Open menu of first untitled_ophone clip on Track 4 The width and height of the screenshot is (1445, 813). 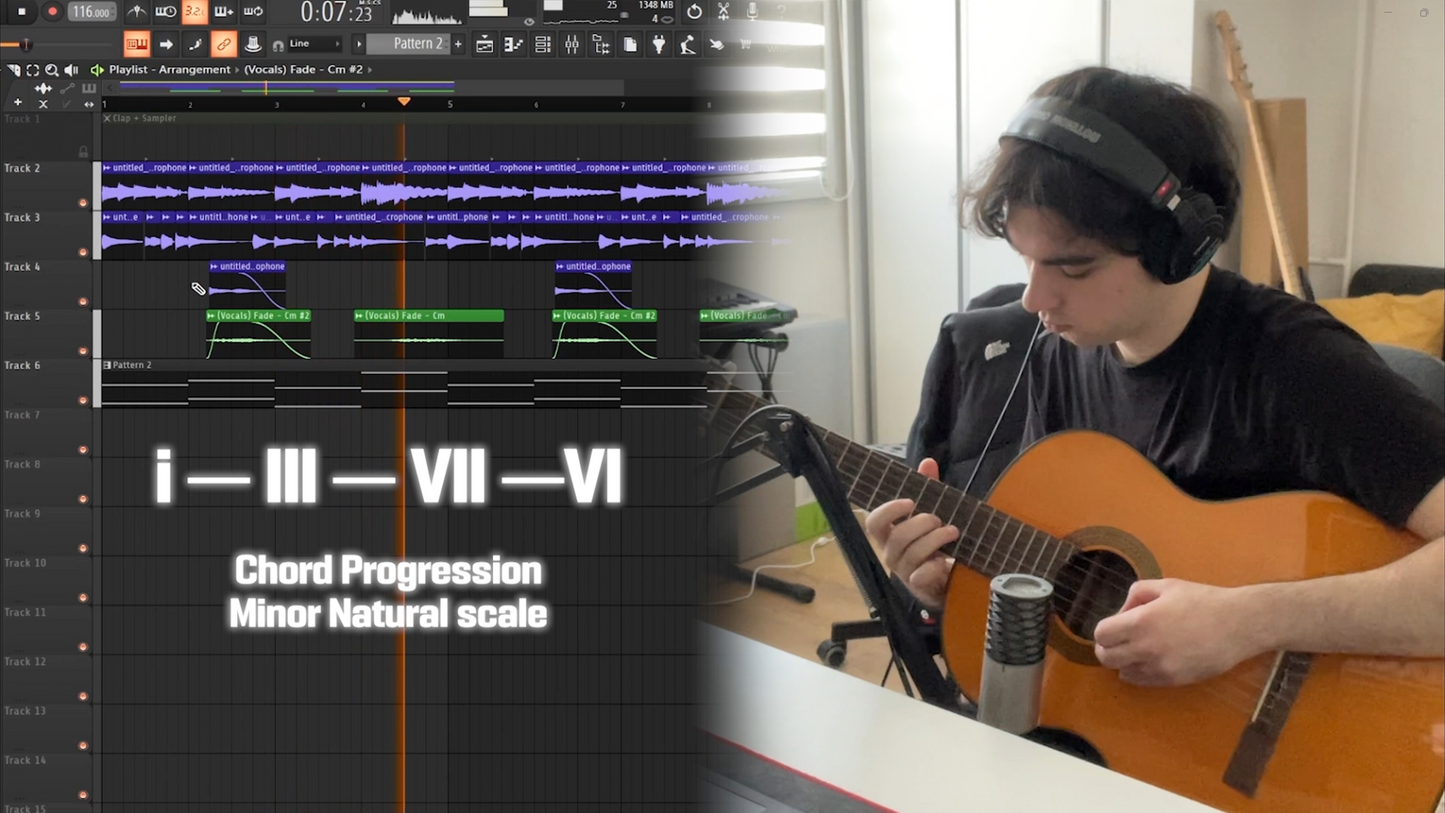pos(214,267)
